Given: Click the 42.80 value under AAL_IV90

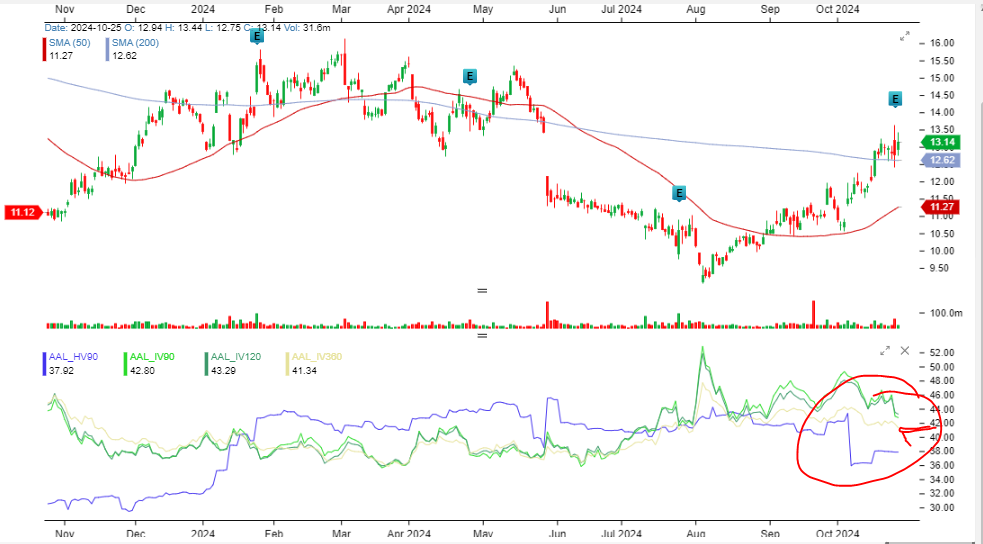Looking at the screenshot, I should [143, 370].
